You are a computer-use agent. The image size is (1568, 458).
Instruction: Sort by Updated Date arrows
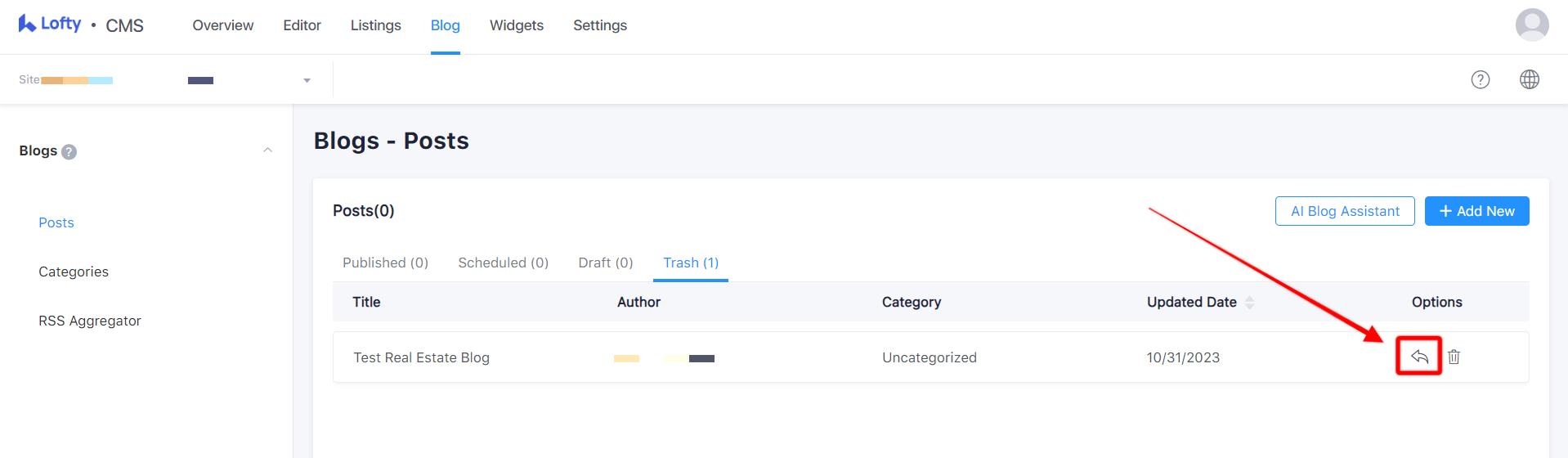click(1249, 302)
